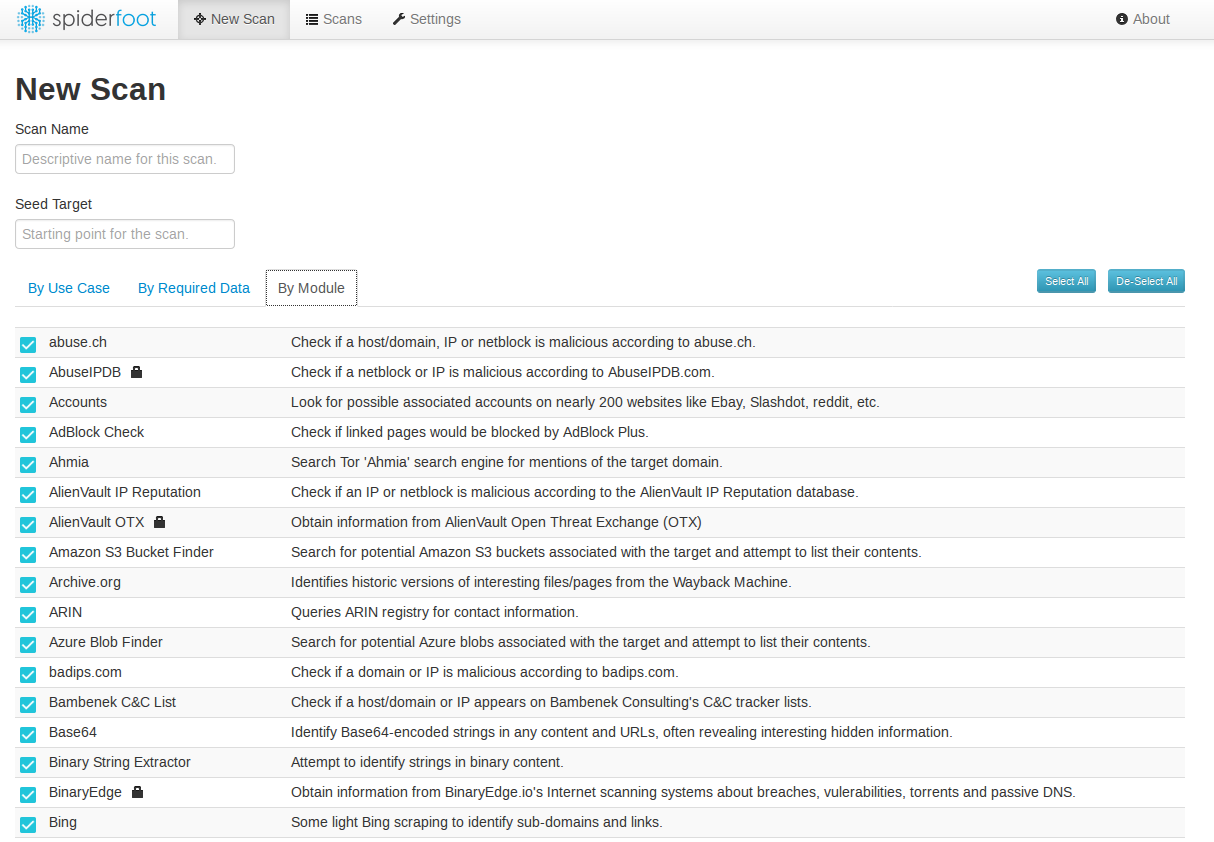Viewport: 1214px width, 842px height.
Task: Click the Select All button
Action: coord(1066,281)
